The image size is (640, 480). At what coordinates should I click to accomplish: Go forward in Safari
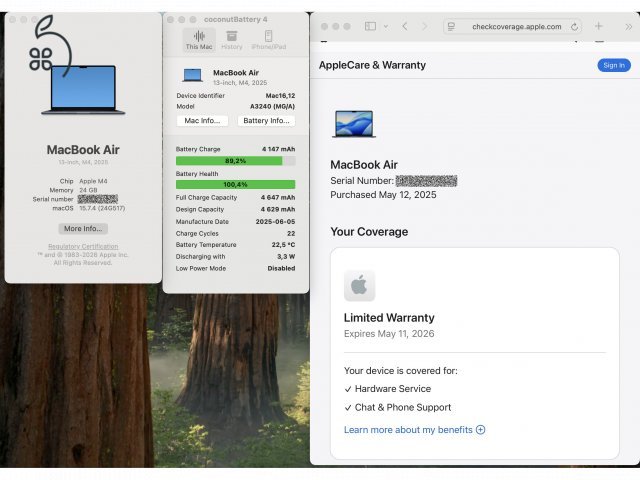point(424,27)
